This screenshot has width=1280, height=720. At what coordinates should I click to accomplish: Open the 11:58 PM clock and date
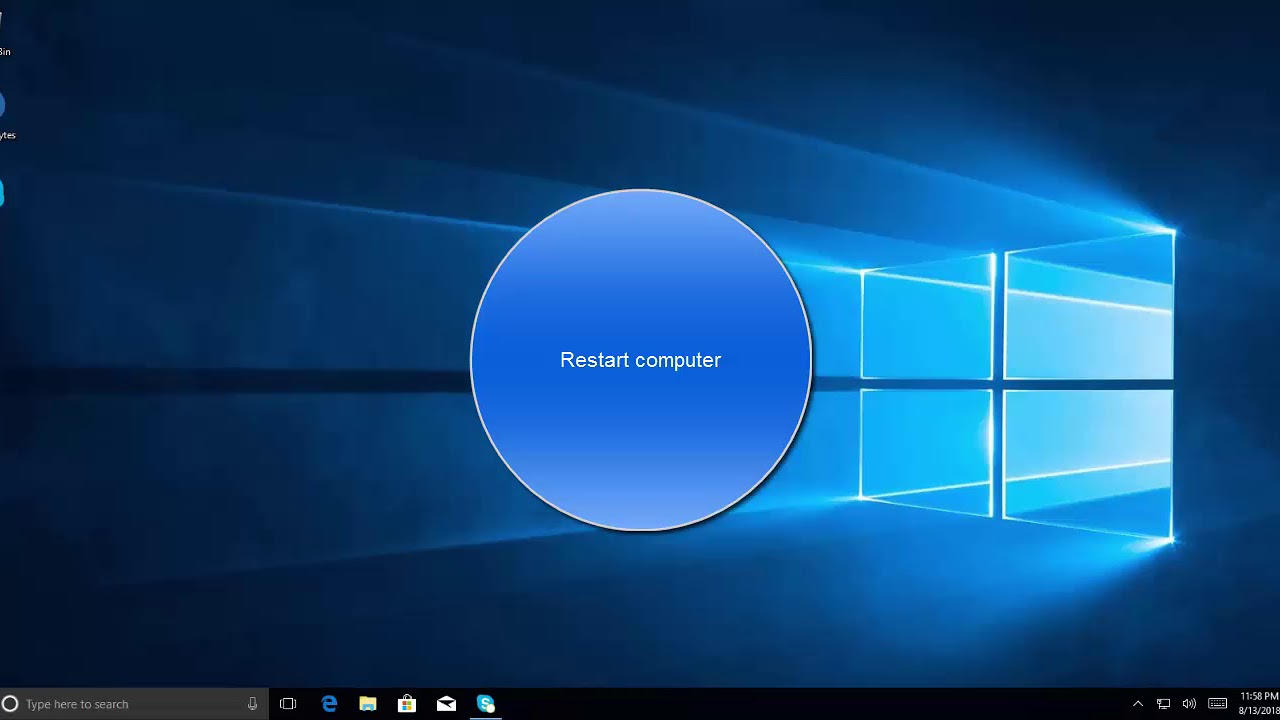click(x=1260, y=704)
